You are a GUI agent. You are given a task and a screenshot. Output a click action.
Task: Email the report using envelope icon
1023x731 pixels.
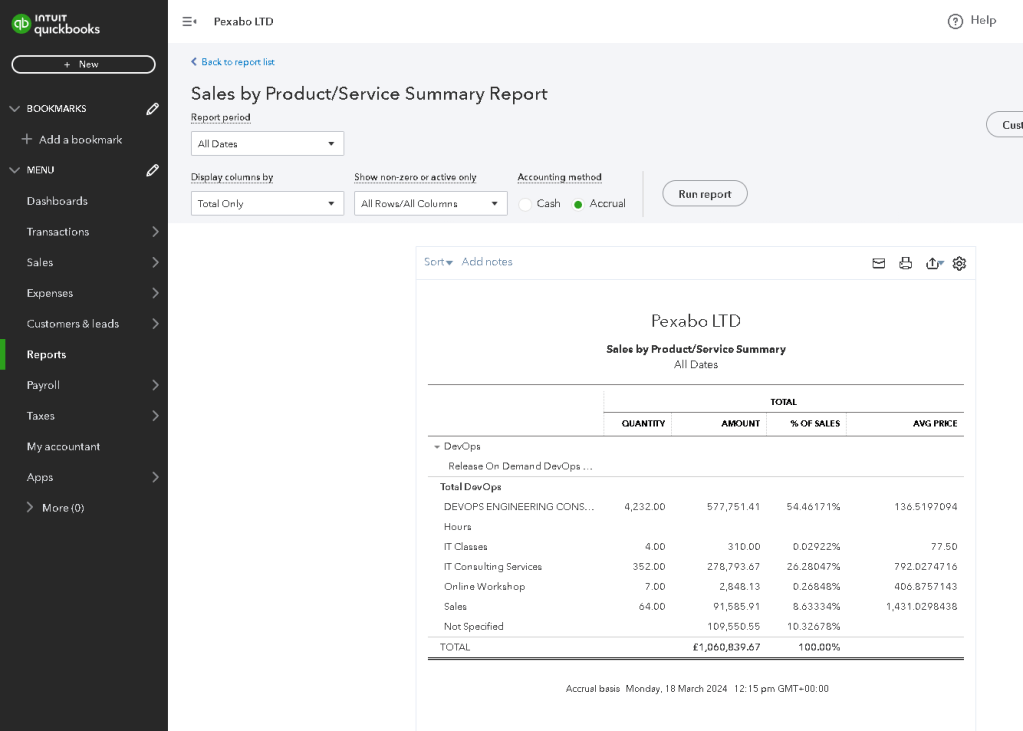point(878,263)
